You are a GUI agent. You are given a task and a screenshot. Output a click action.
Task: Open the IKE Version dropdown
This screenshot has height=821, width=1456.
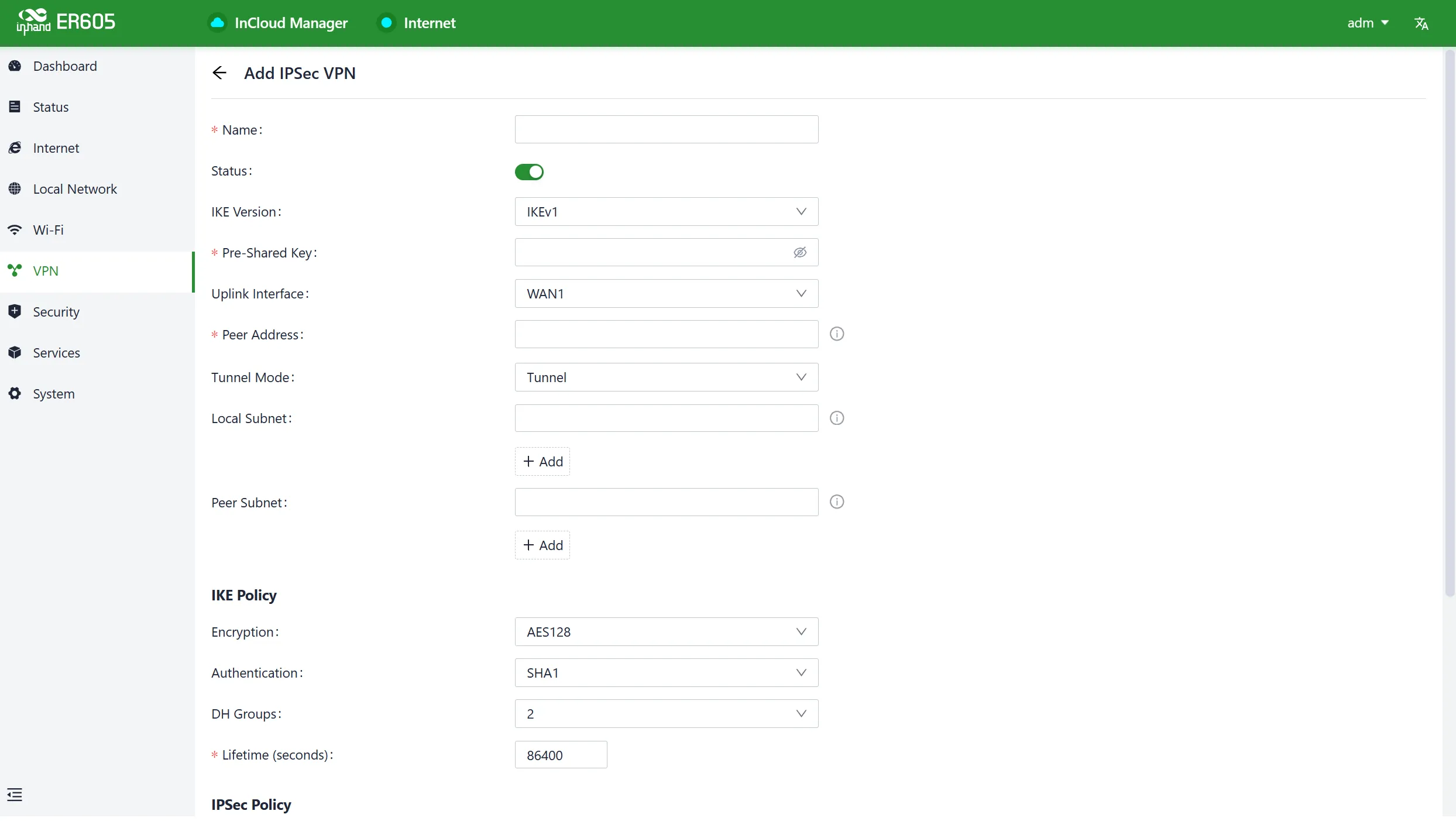pos(667,212)
